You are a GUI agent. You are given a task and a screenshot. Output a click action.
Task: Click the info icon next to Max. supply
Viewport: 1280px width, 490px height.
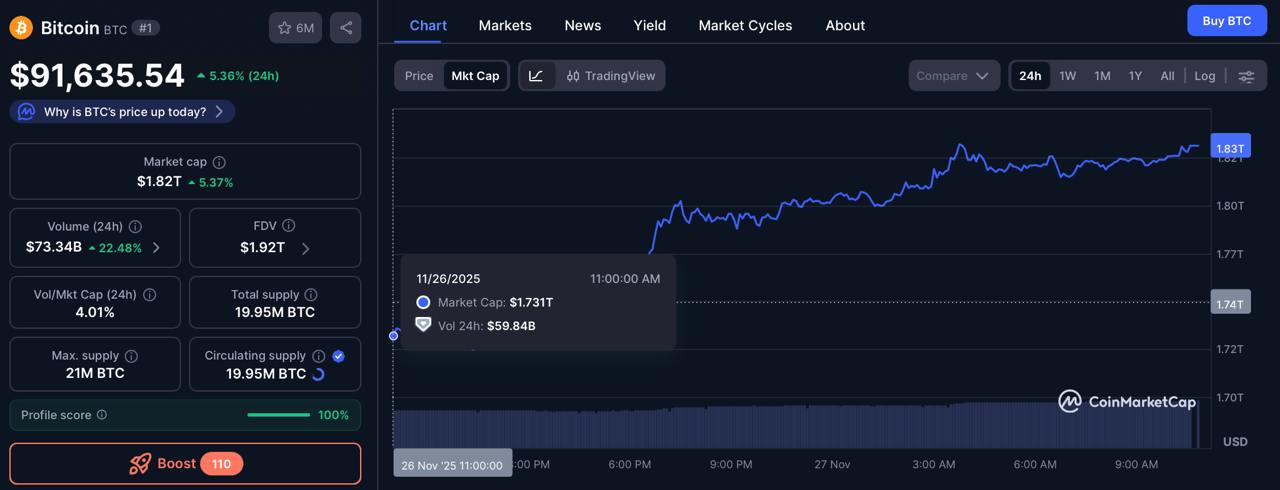click(x=131, y=356)
